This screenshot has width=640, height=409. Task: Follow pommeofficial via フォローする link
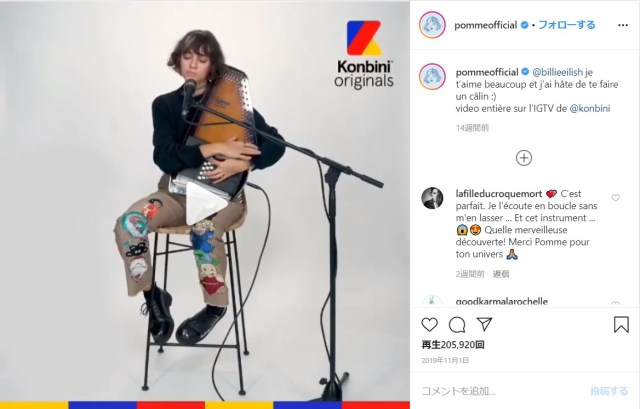pos(567,25)
